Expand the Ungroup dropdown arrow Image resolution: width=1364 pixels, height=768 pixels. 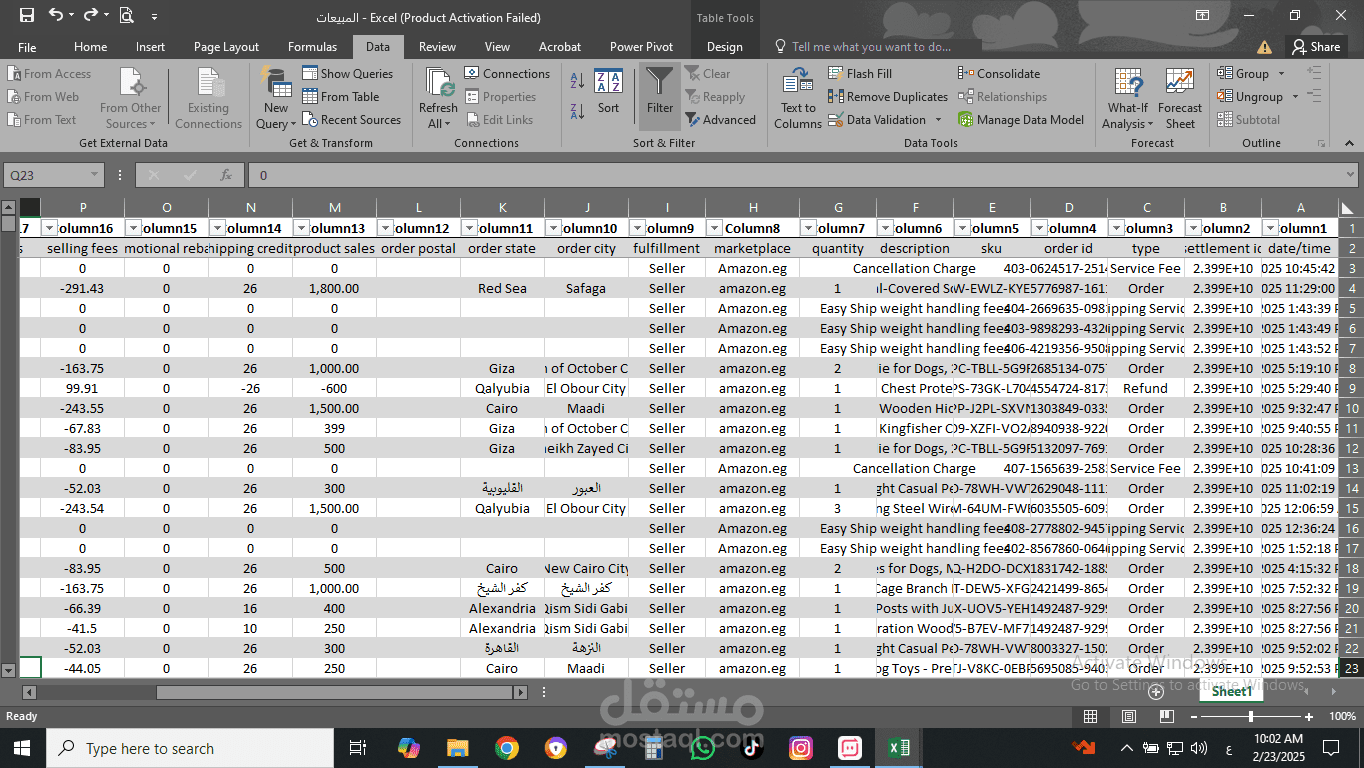pos(1295,97)
